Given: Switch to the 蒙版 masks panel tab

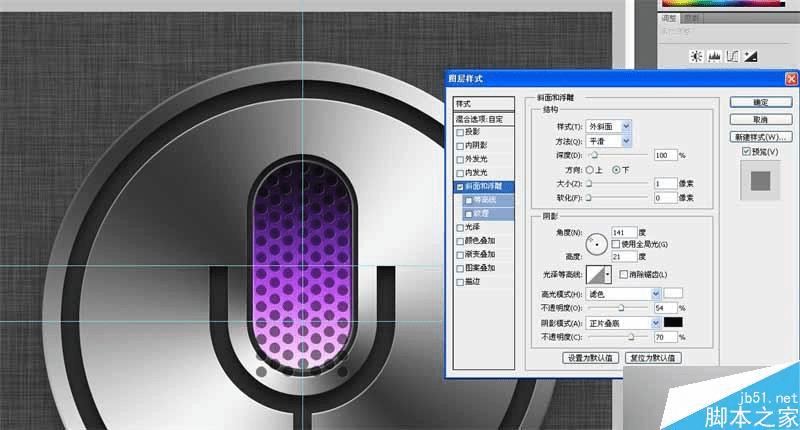Looking at the screenshot, I should click(691, 18).
